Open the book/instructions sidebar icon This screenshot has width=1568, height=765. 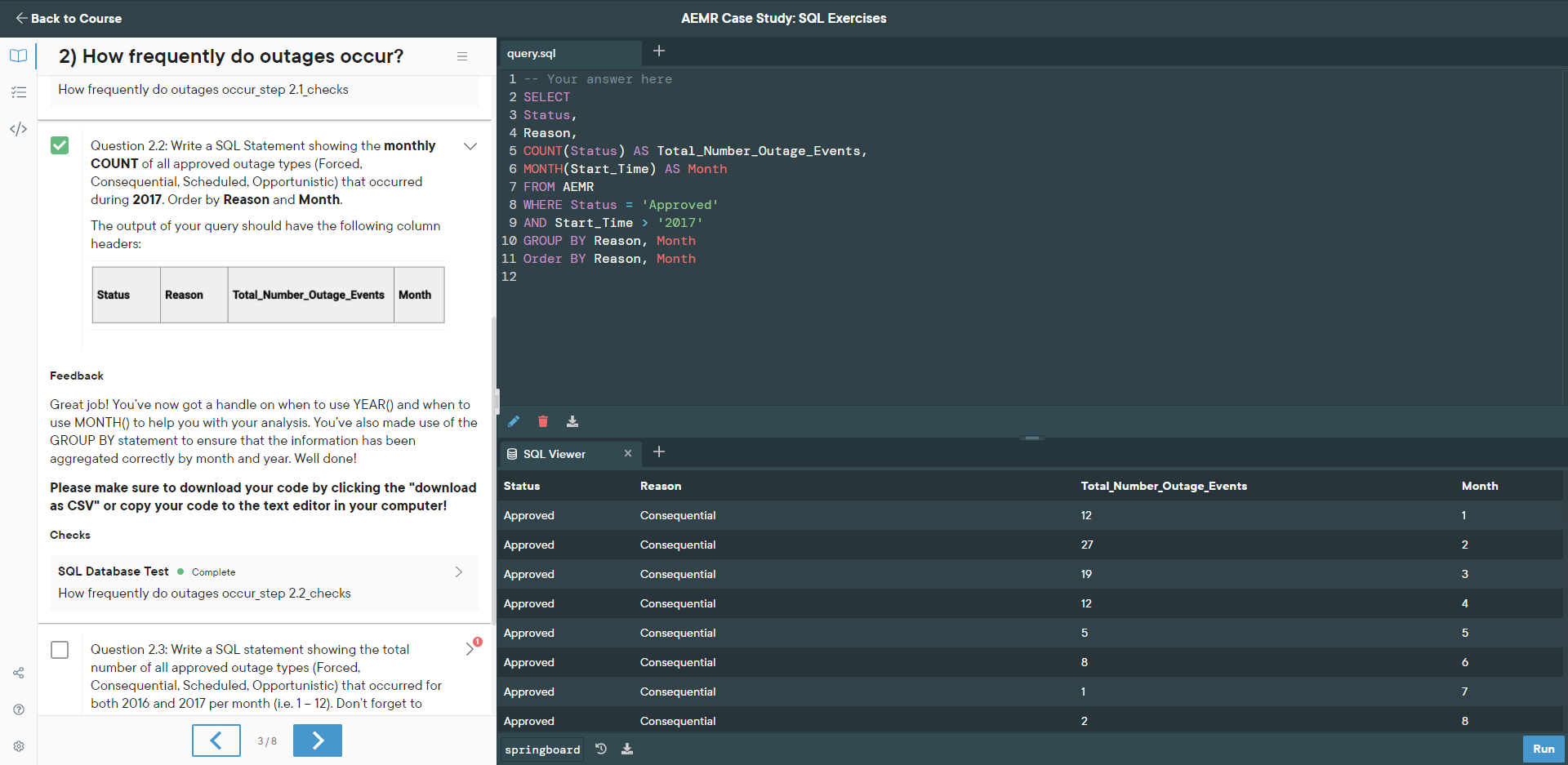18,56
